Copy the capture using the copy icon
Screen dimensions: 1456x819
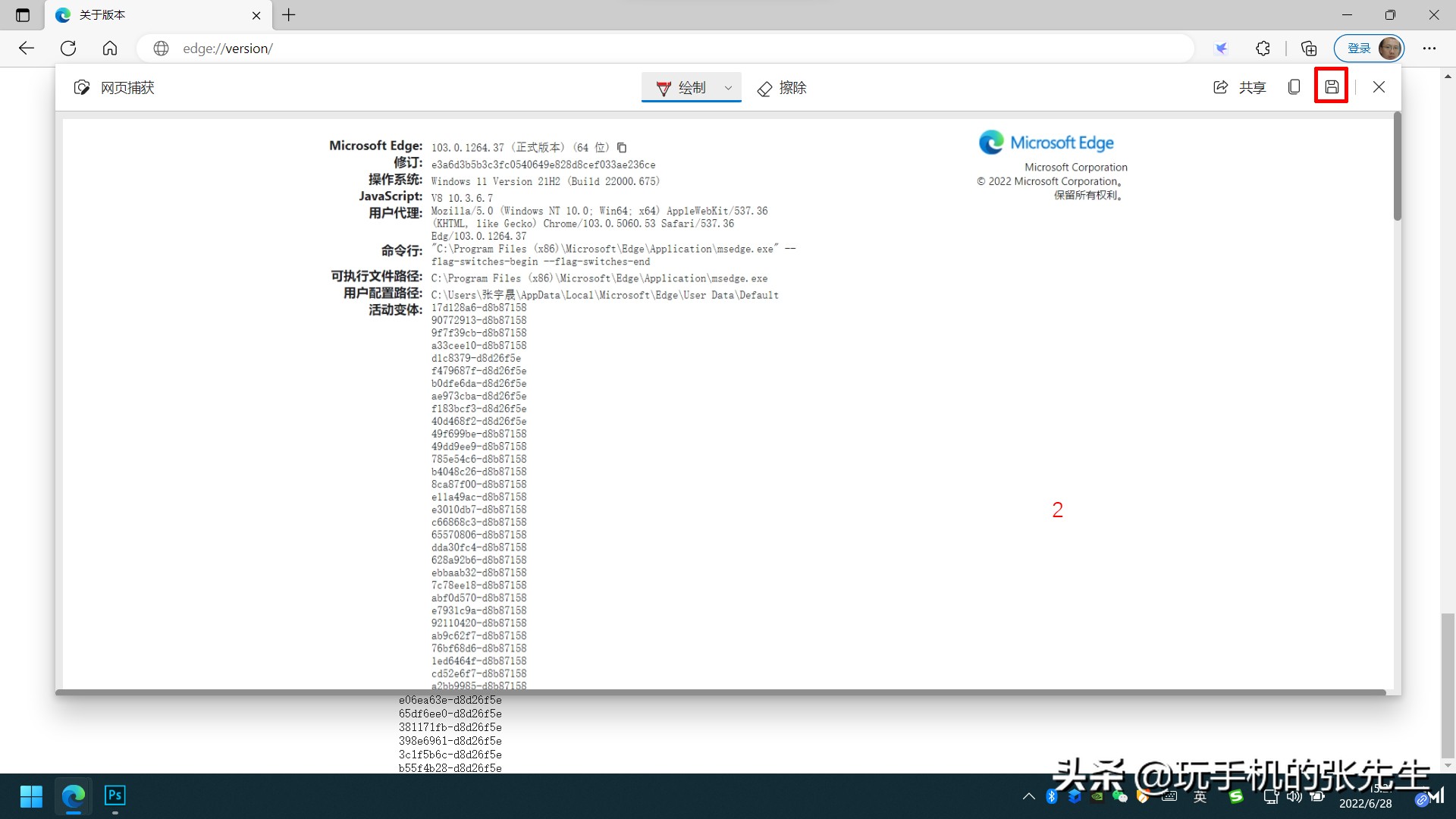point(1293,86)
